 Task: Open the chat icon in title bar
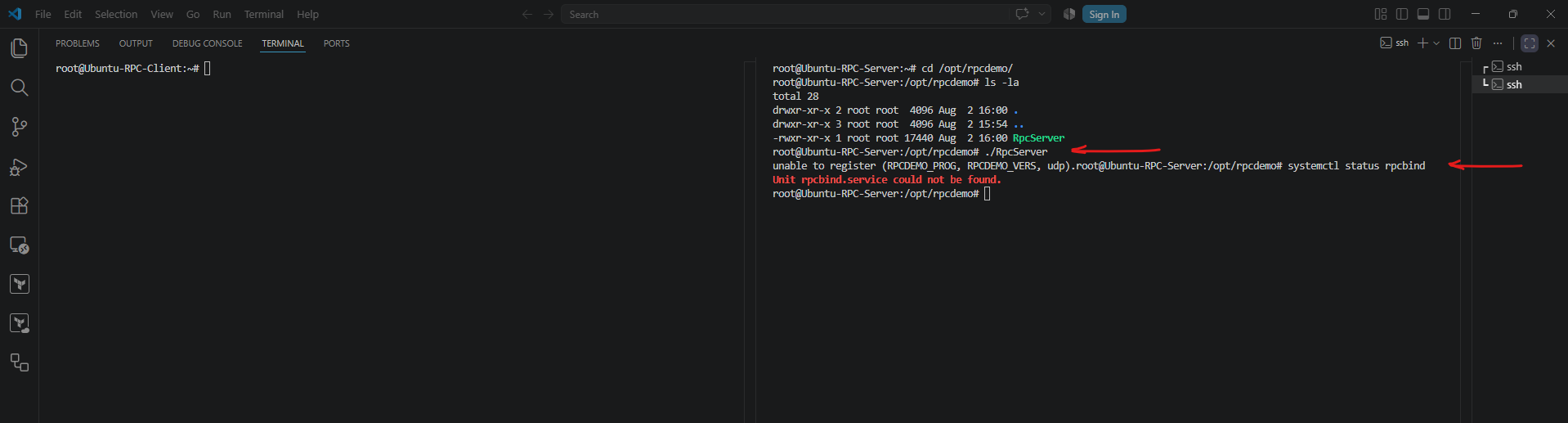pos(1022,14)
